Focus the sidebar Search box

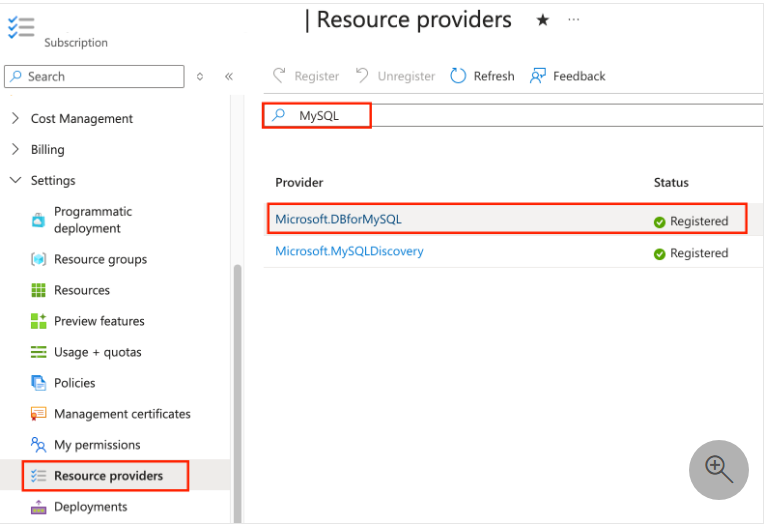coord(95,76)
